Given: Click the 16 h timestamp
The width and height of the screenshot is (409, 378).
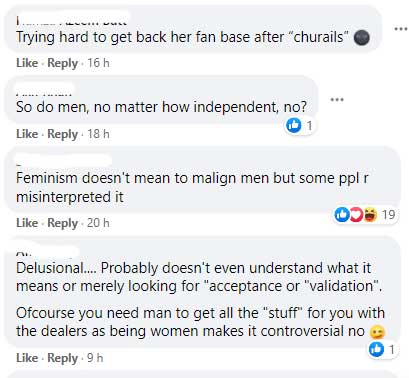Looking at the screenshot, I should [98, 63].
